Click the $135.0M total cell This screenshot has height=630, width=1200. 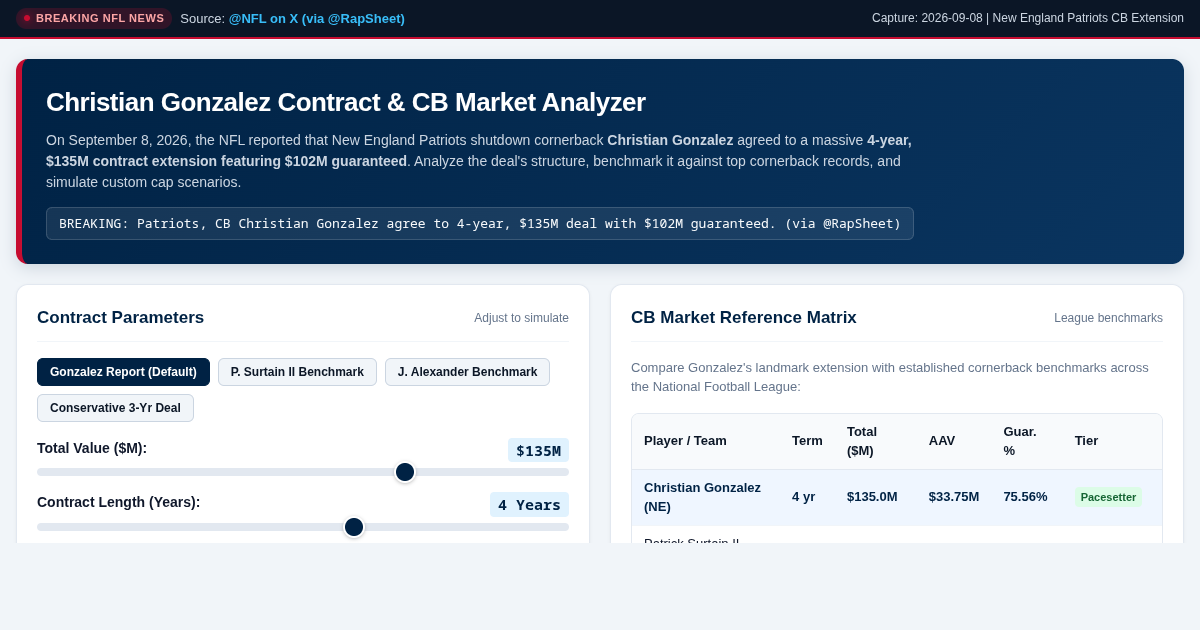tap(872, 497)
